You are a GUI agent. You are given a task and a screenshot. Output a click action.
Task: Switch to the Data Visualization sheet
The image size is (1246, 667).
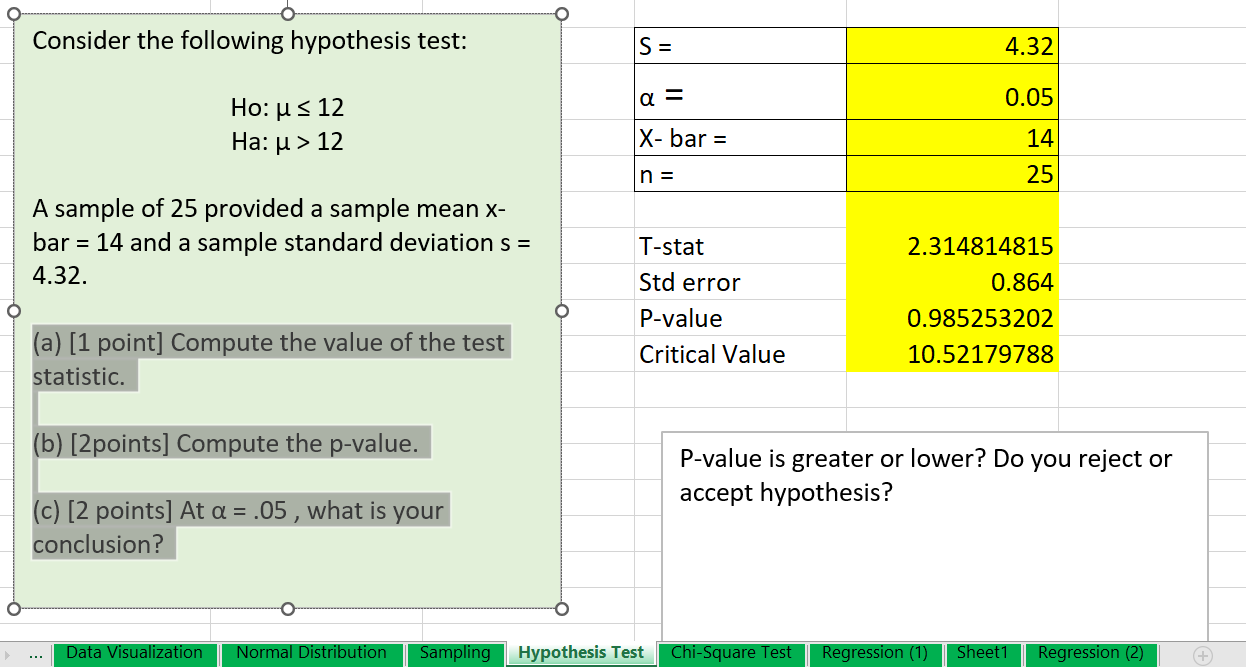pyautogui.click(x=135, y=654)
